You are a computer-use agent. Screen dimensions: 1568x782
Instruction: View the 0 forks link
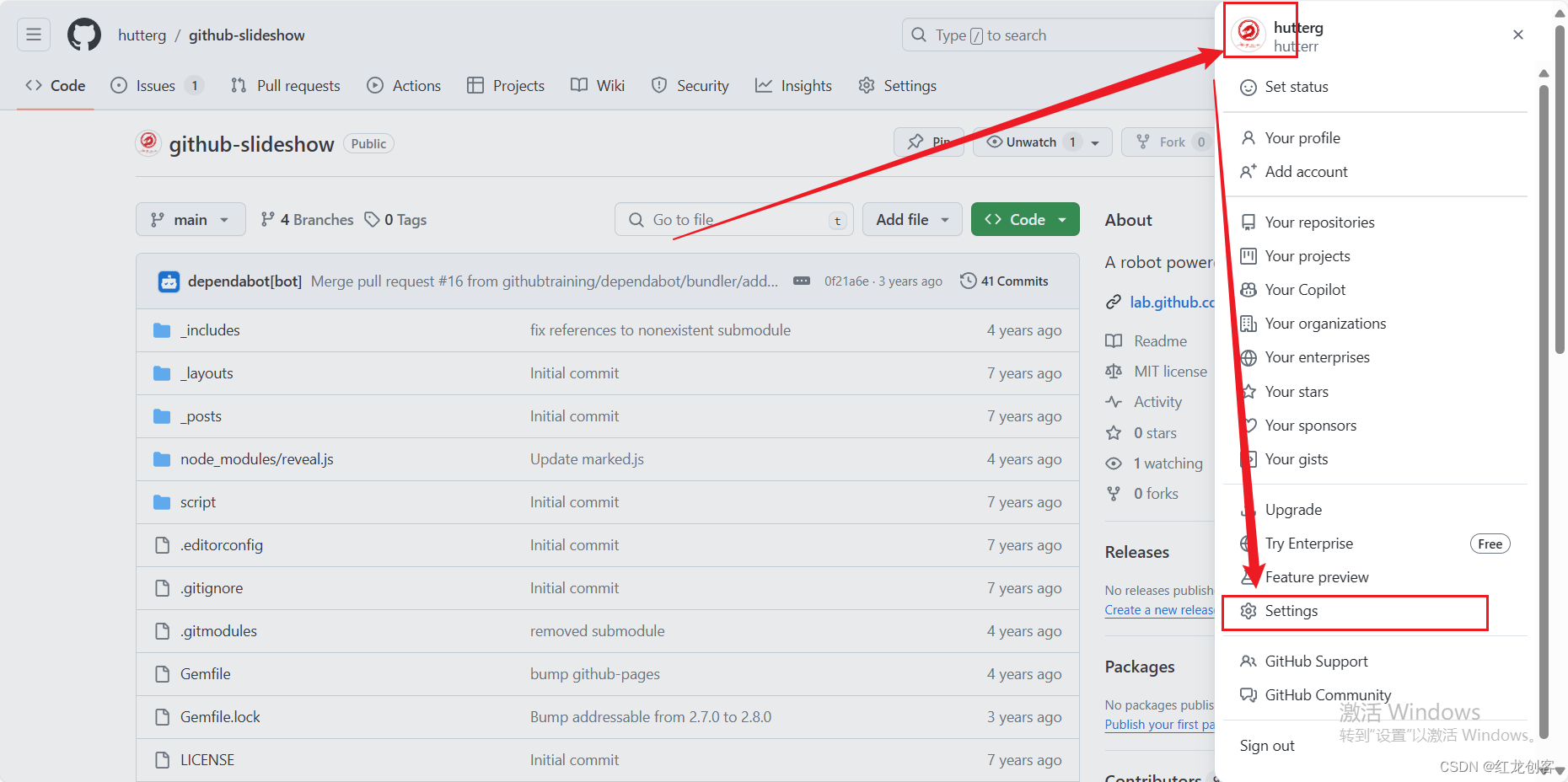1142,494
